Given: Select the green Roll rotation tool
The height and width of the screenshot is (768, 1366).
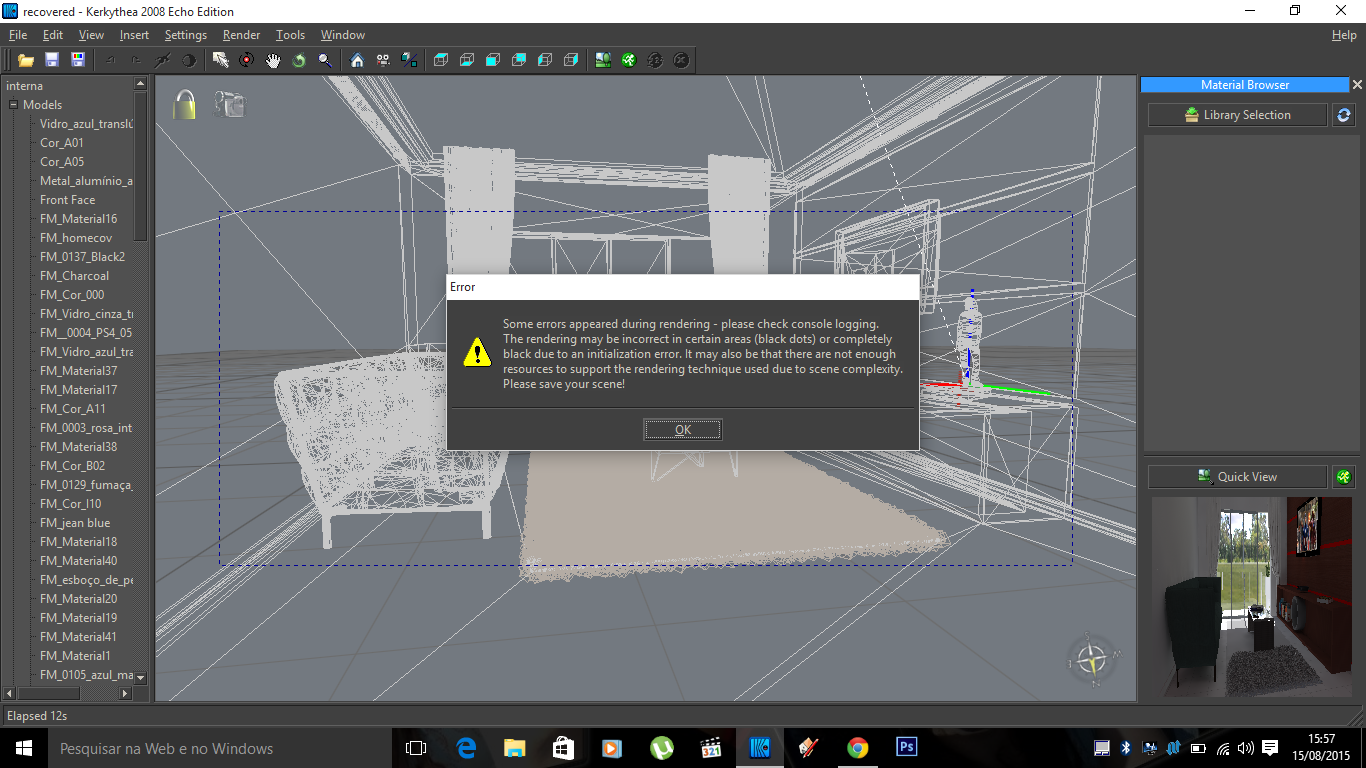Looking at the screenshot, I should tap(299, 60).
